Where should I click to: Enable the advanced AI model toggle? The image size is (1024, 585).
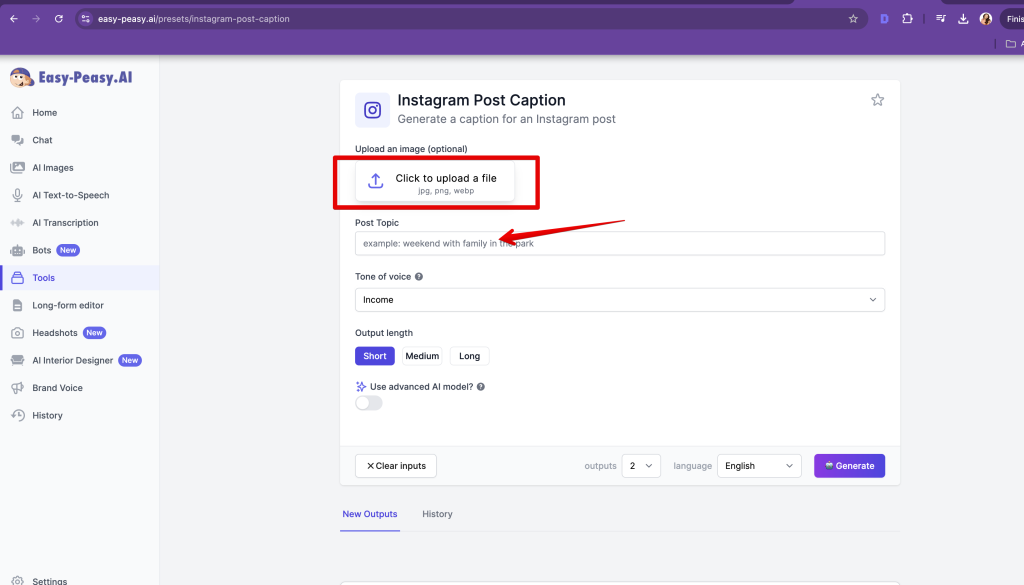pos(369,403)
